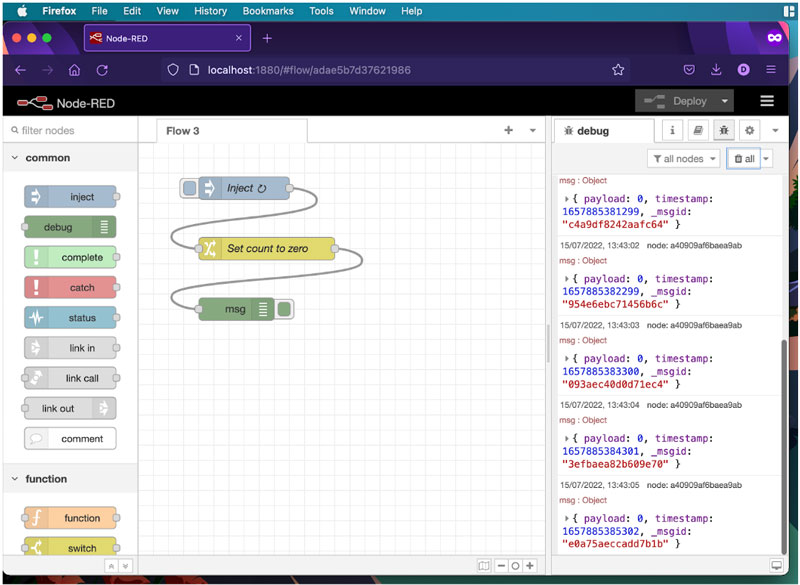Viewport: 800px width, 585px height.
Task: Open the History menu in menu bar
Action: click(210, 11)
